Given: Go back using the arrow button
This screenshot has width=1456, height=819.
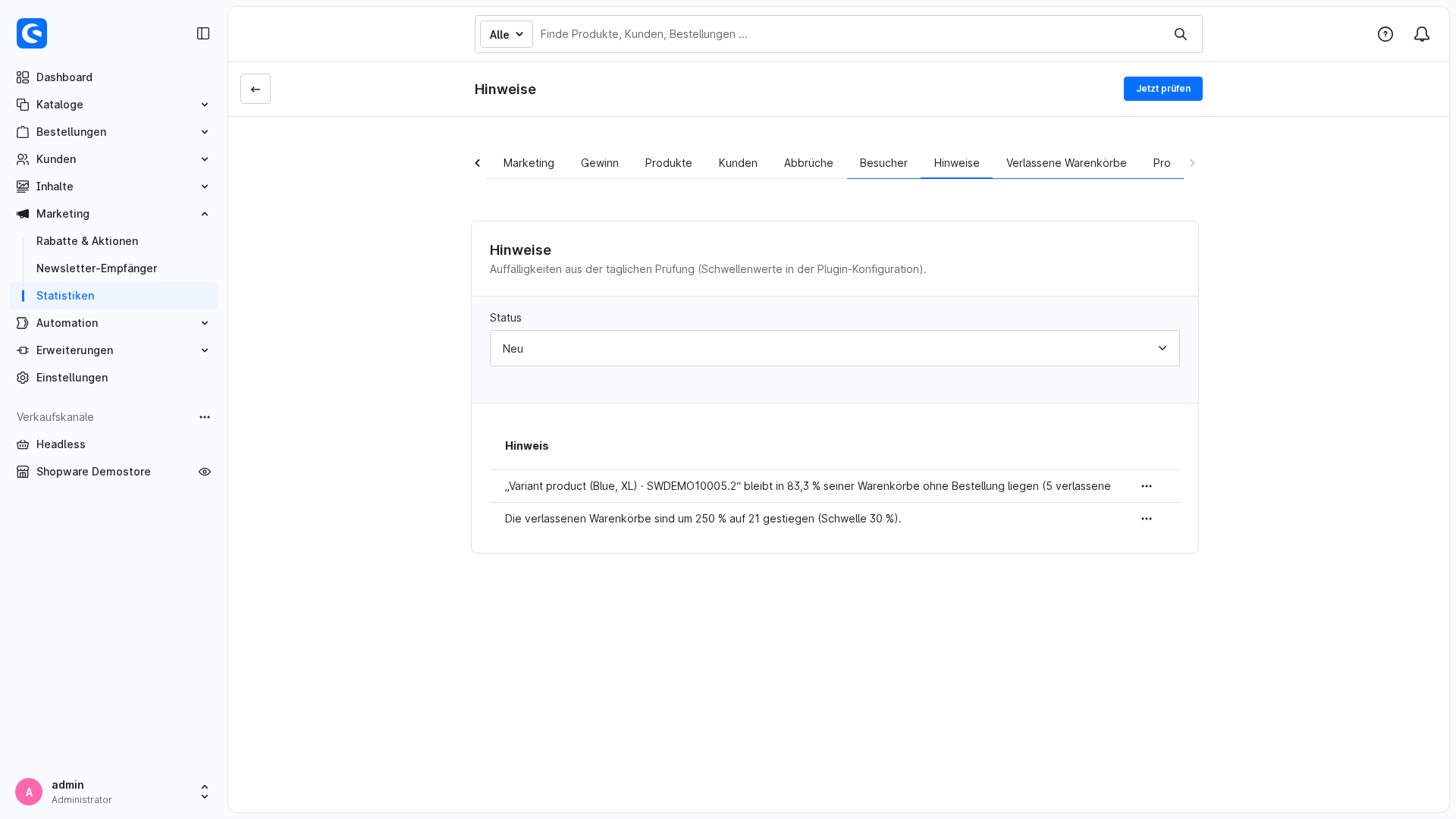Looking at the screenshot, I should [256, 89].
